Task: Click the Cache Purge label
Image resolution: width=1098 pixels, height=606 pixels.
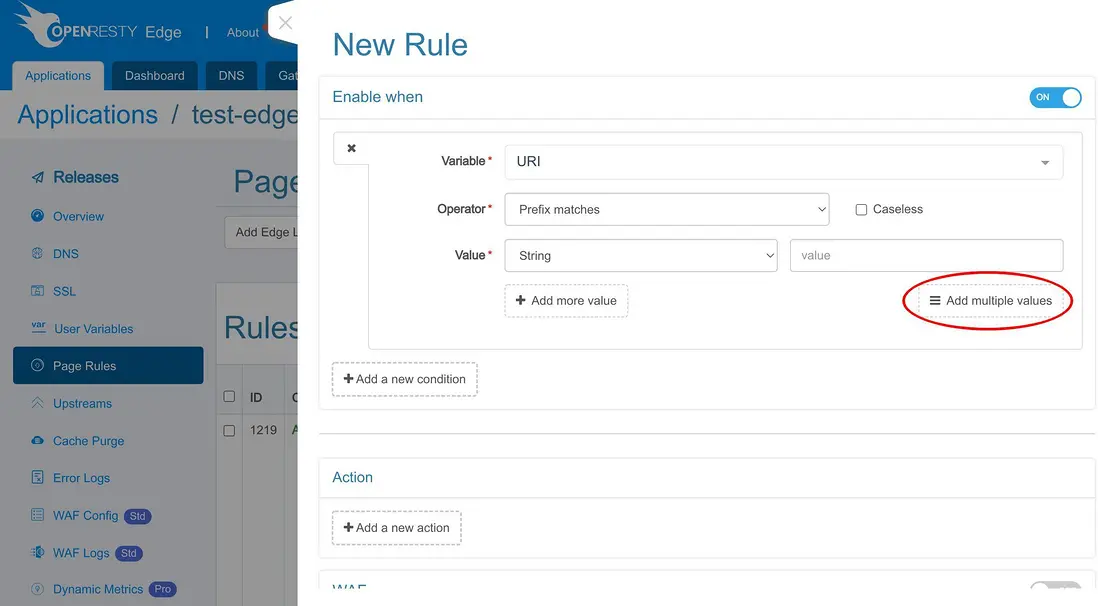Action: [x=88, y=441]
